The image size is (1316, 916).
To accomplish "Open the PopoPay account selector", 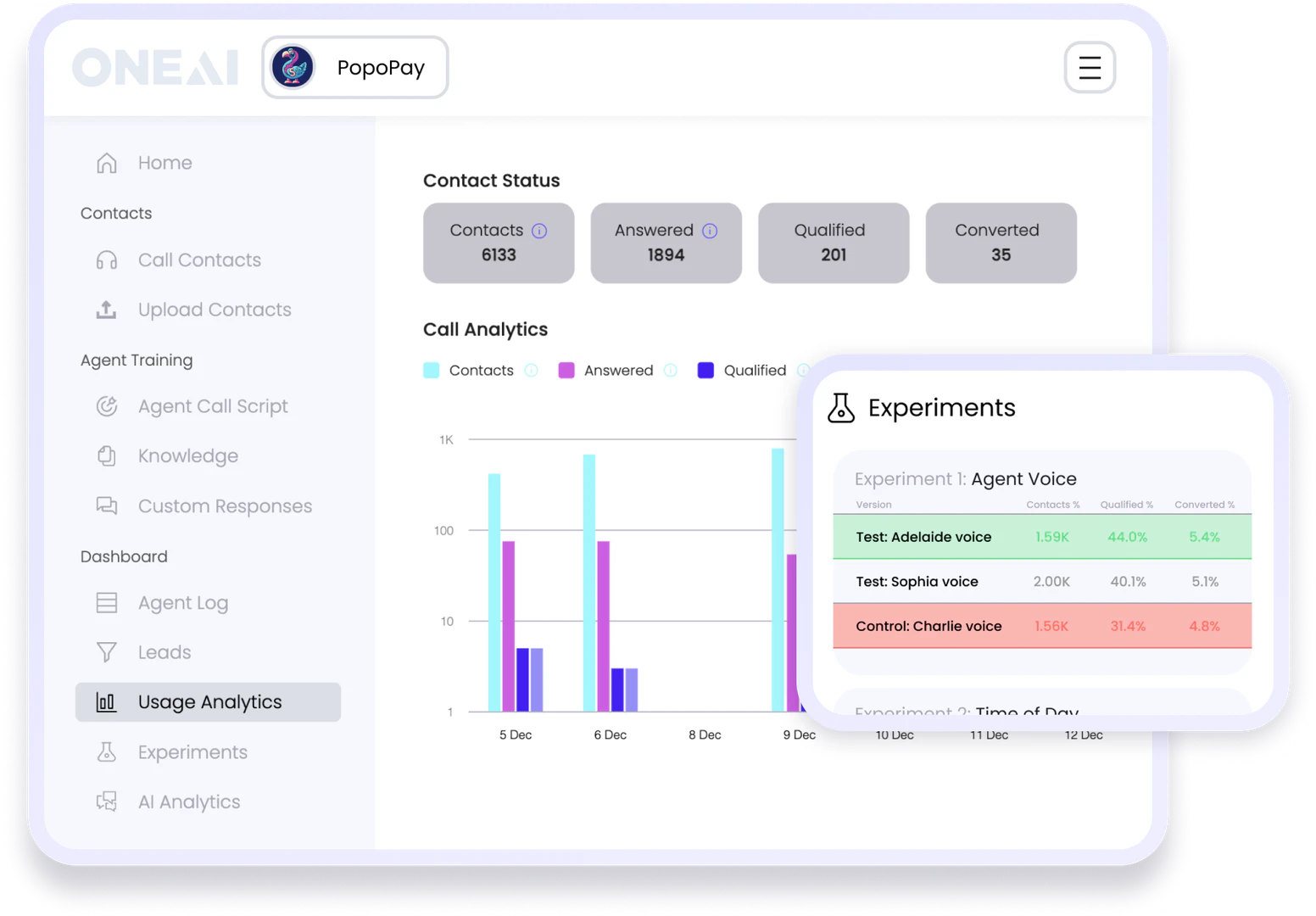I will click(x=355, y=67).
